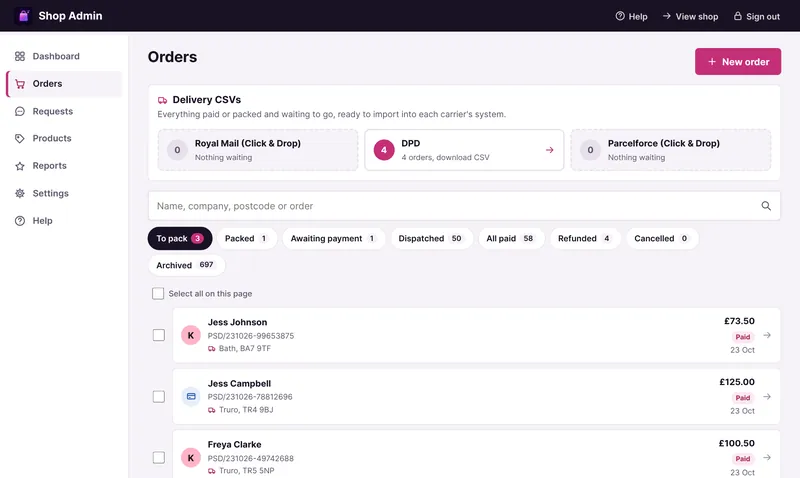Viewport: 800px width, 478px height.
Task: Click order number PSD/231026-99653875
Action: tap(251, 336)
